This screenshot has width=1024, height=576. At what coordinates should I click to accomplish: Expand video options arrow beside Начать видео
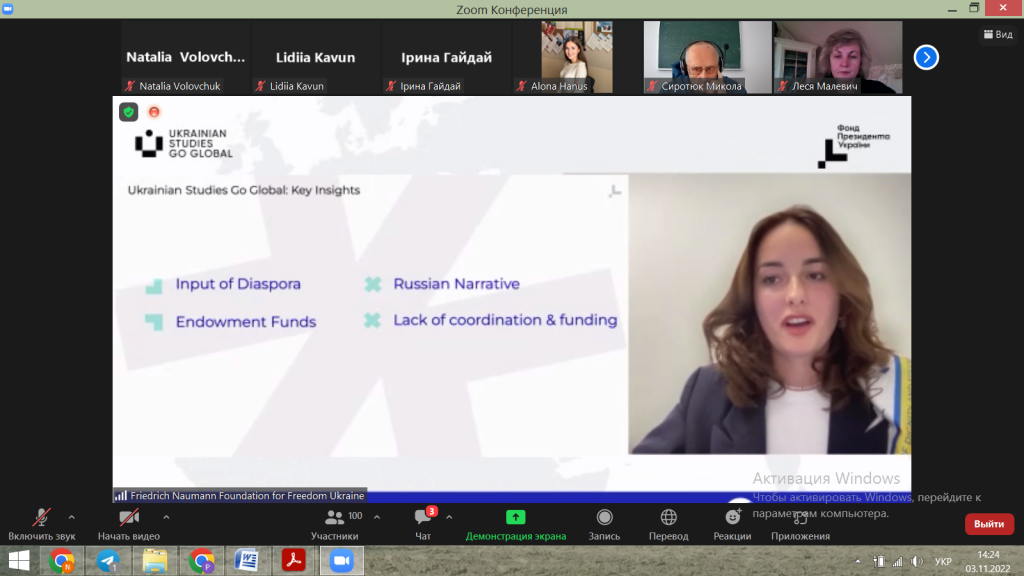[167, 517]
